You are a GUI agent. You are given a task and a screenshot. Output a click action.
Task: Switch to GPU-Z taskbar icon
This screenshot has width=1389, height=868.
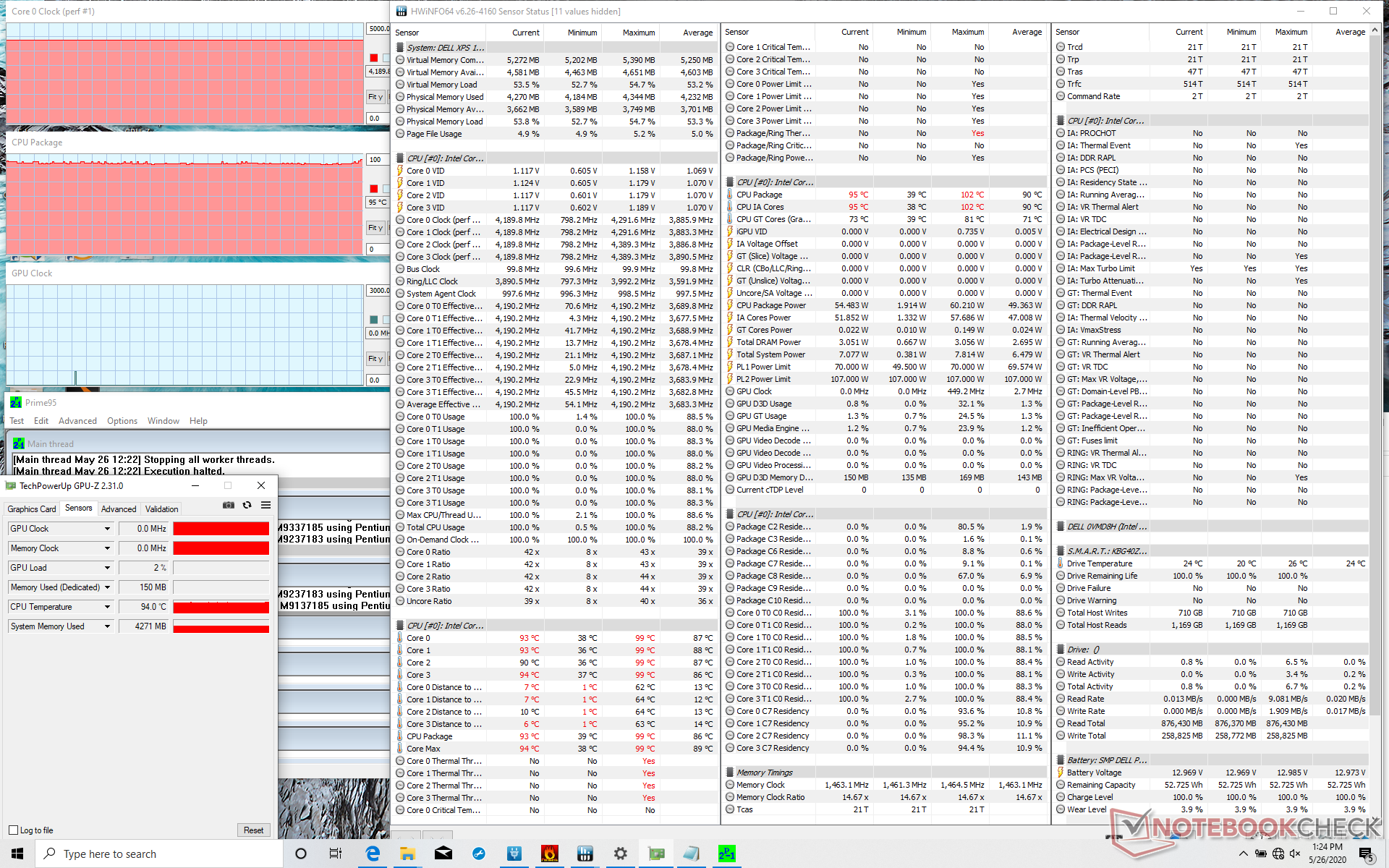(656, 854)
